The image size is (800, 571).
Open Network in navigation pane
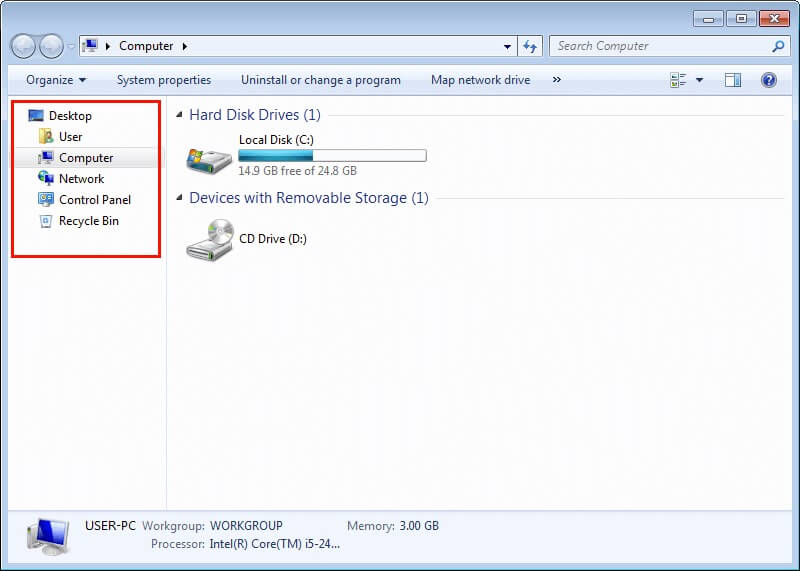pyautogui.click(x=81, y=179)
